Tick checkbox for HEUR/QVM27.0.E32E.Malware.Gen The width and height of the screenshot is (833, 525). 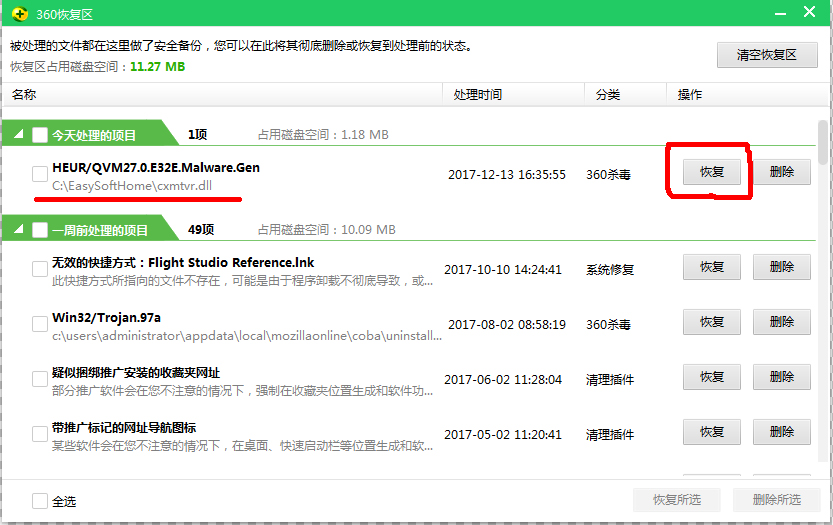point(40,174)
